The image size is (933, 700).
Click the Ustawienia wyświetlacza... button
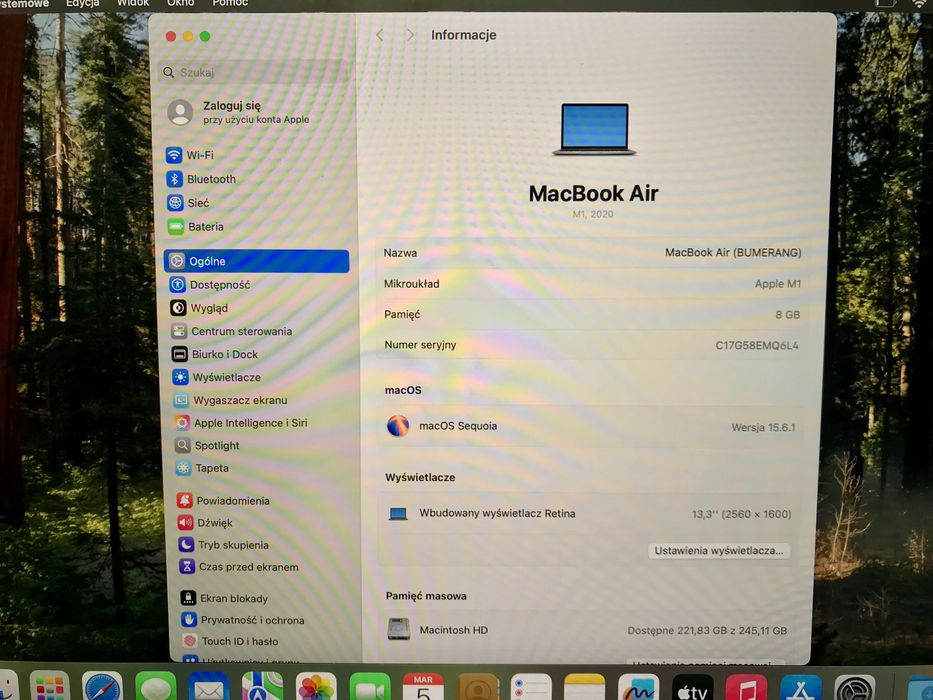click(719, 551)
